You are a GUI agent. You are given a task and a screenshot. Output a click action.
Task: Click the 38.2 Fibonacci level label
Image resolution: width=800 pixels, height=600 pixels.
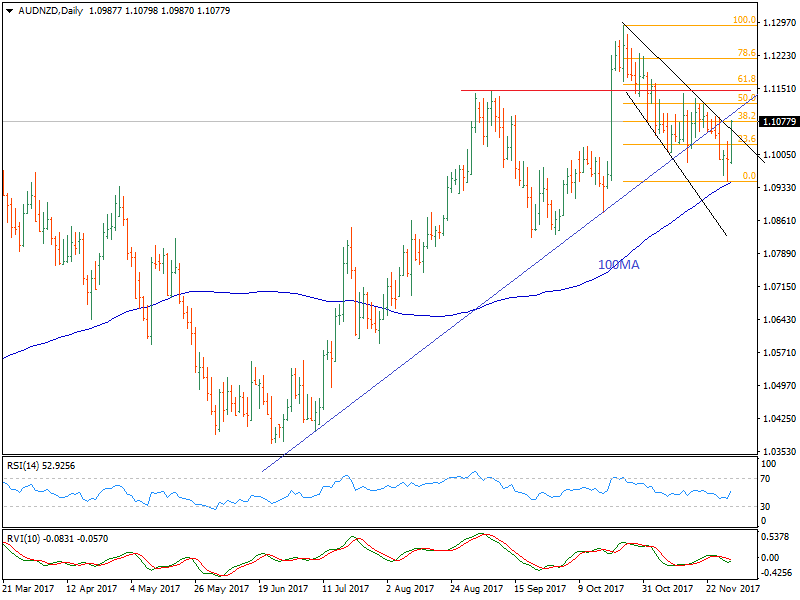[745, 116]
